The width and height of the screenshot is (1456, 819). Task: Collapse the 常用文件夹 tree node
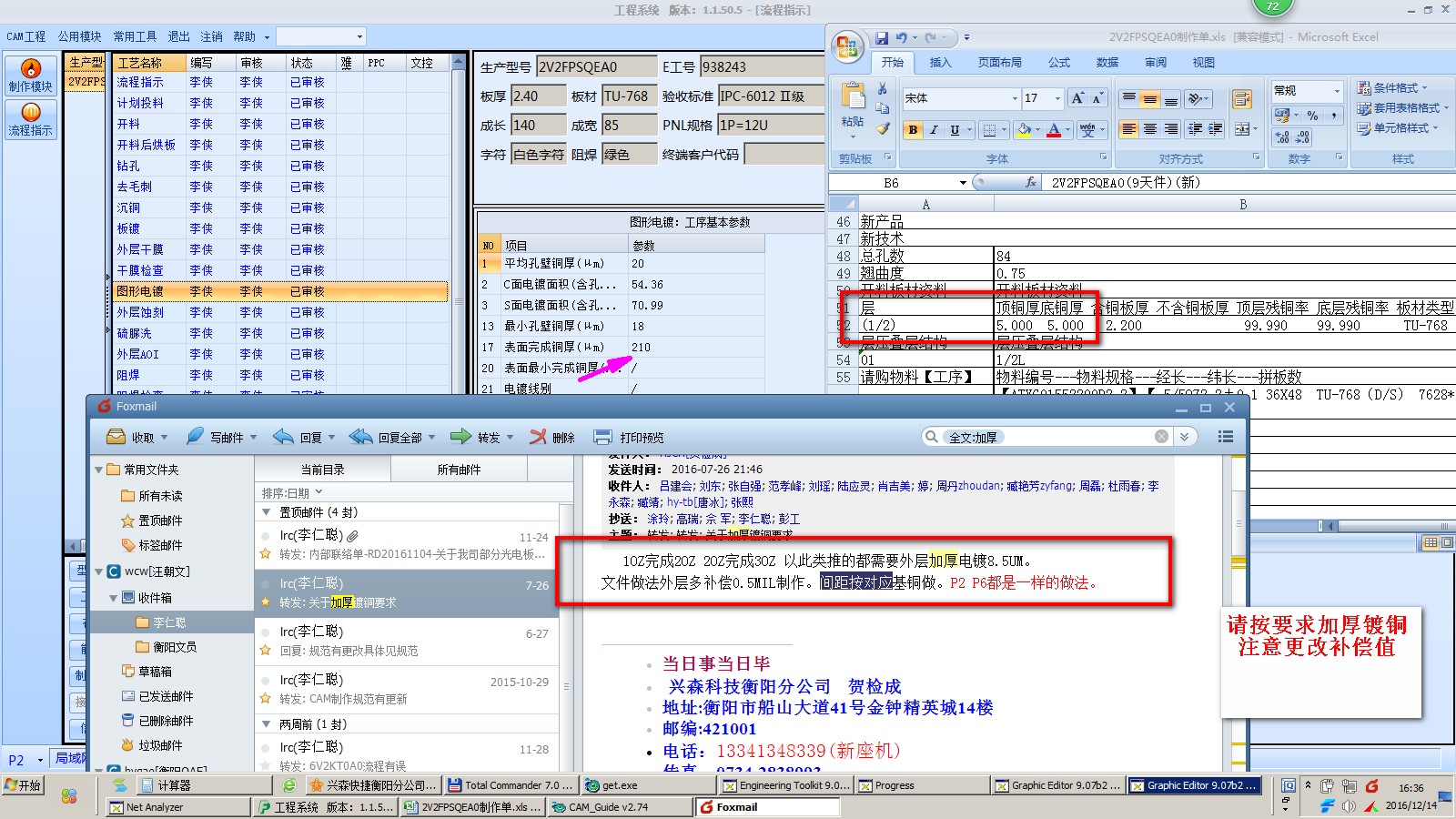[99, 470]
